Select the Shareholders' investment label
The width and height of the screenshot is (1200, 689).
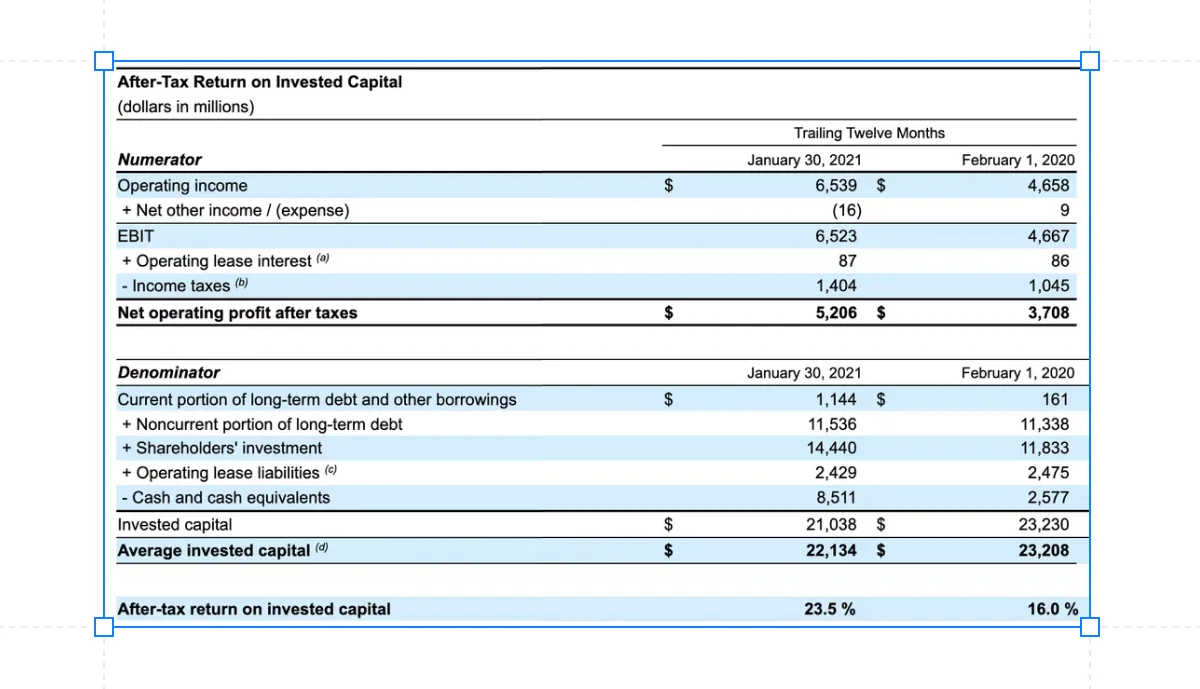pyautogui.click(x=222, y=448)
